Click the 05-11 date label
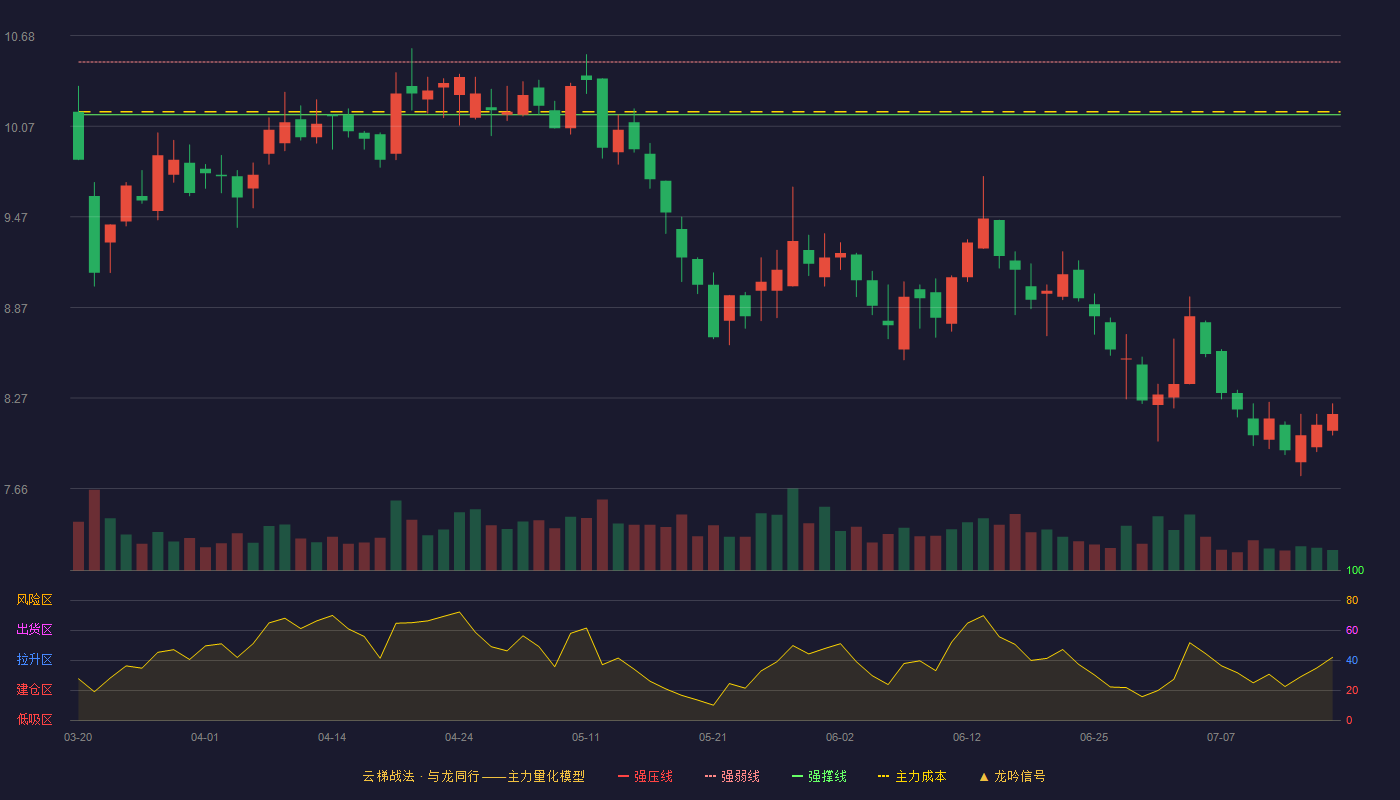Image resolution: width=1400 pixels, height=800 pixels. pos(586,737)
